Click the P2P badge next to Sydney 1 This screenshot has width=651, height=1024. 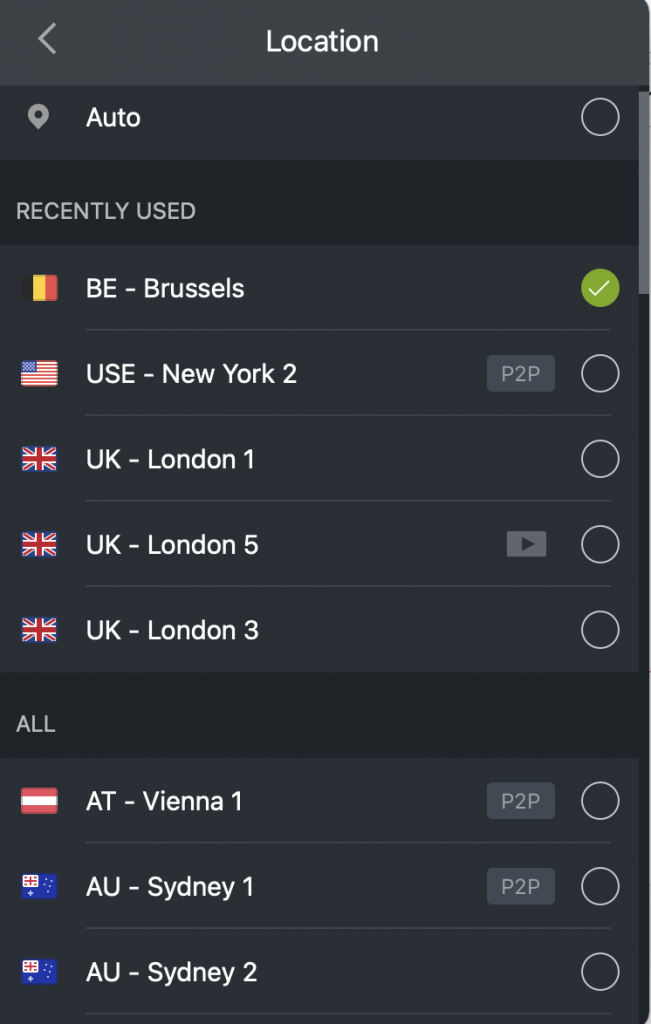tap(520, 886)
